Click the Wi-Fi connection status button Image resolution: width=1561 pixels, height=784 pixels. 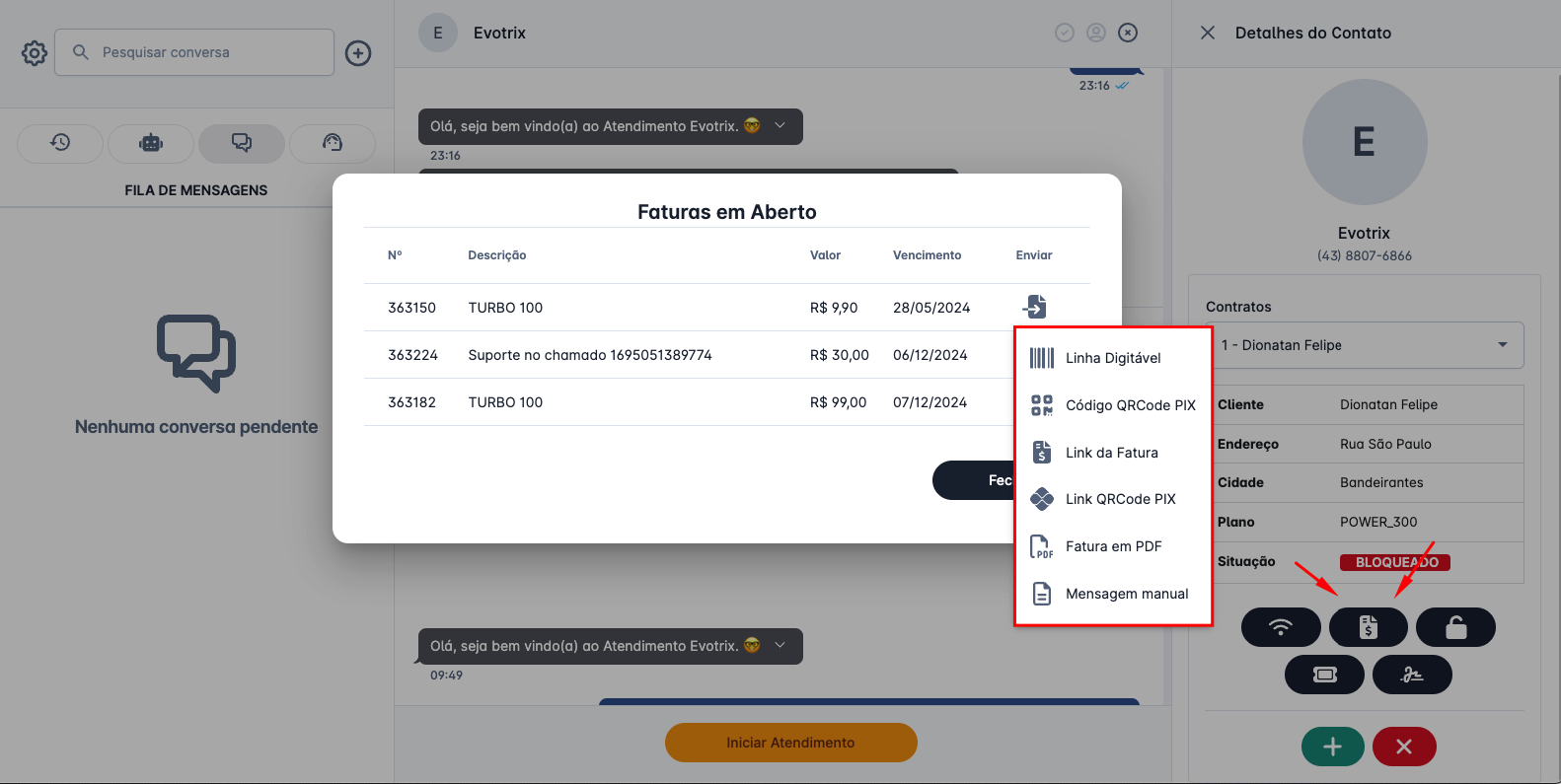point(1281,627)
